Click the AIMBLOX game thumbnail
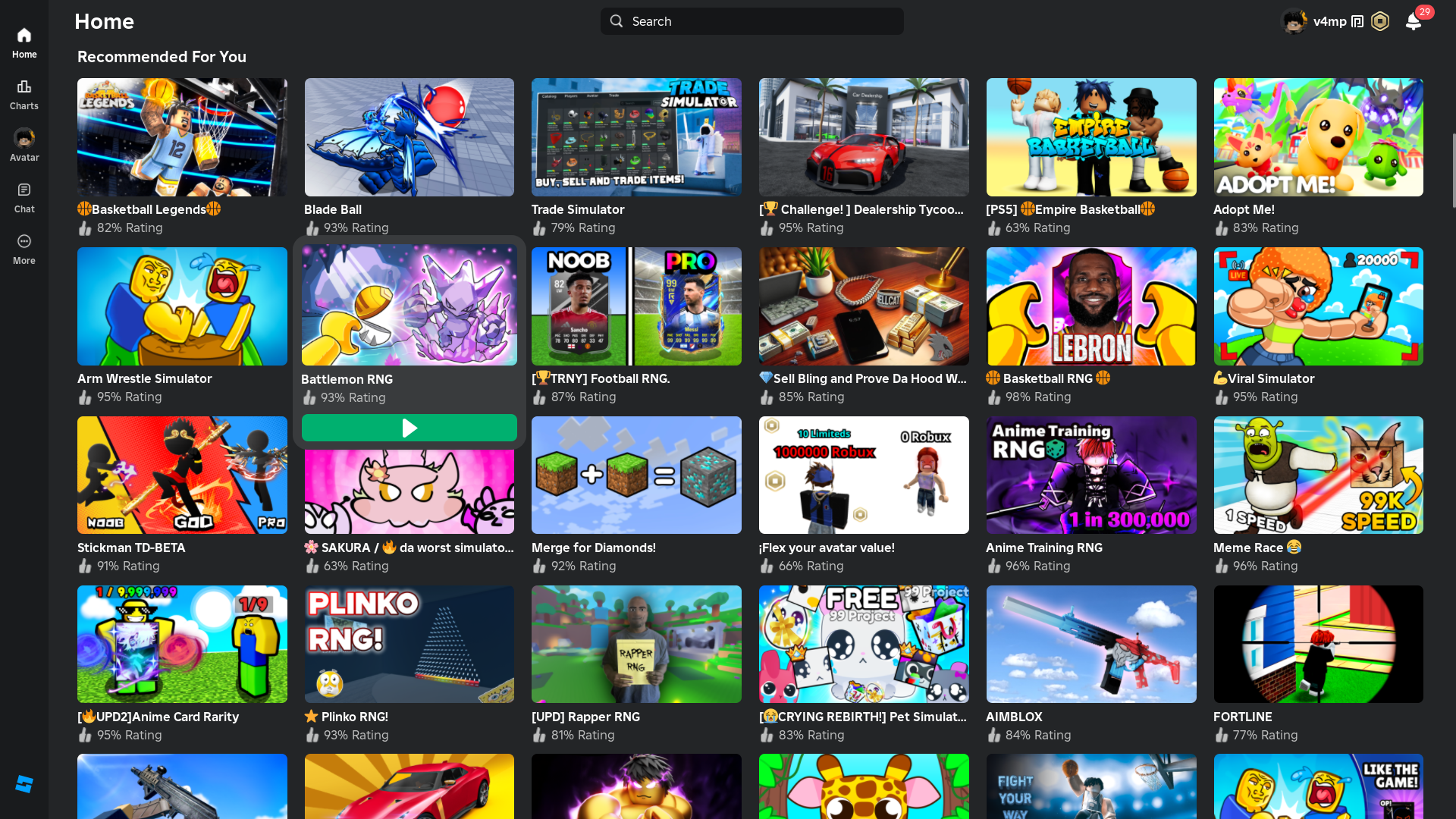 1090,644
